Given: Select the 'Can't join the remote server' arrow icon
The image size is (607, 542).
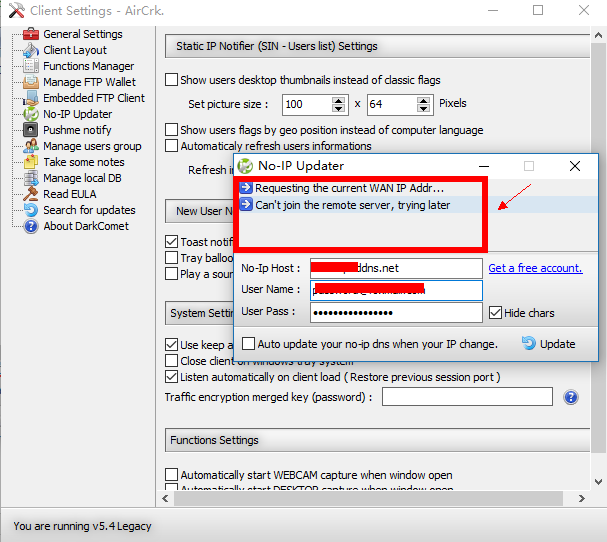Looking at the screenshot, I should pos(246,204).
